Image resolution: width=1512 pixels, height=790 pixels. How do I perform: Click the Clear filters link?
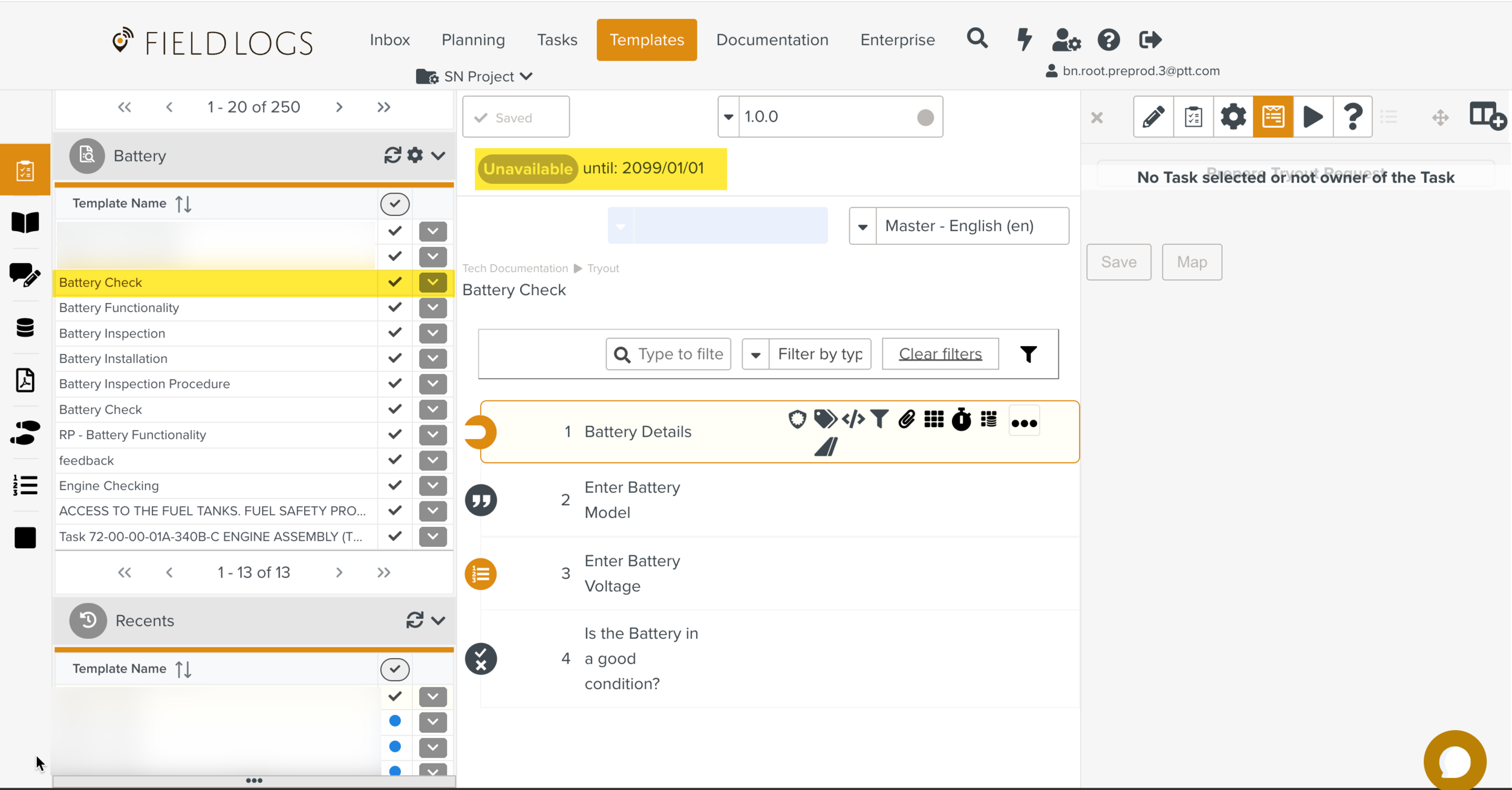[x=940, y=354]
